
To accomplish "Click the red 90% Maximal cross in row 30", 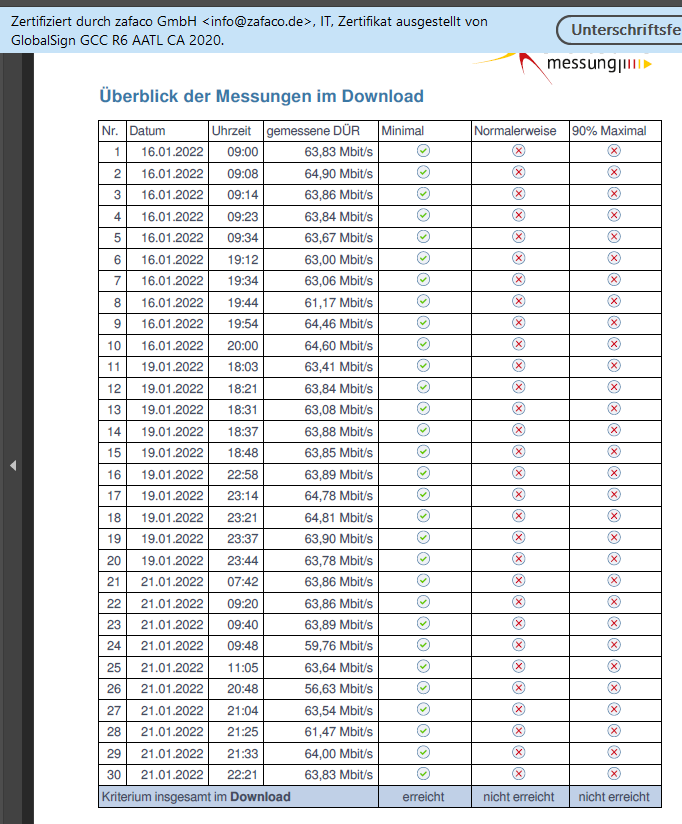I will tap(614, 774).
